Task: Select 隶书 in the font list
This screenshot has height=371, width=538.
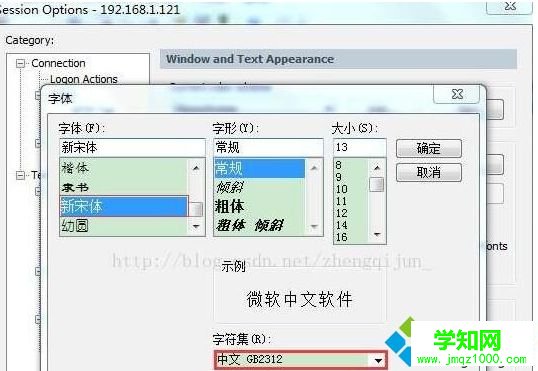Action: [124, 187]
